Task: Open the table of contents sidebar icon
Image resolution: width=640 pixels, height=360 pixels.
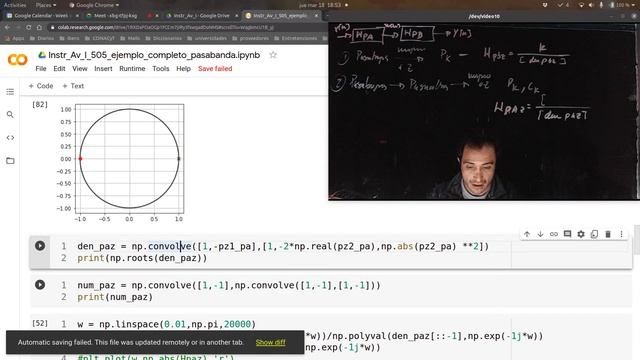Action: tap(10, 92)
